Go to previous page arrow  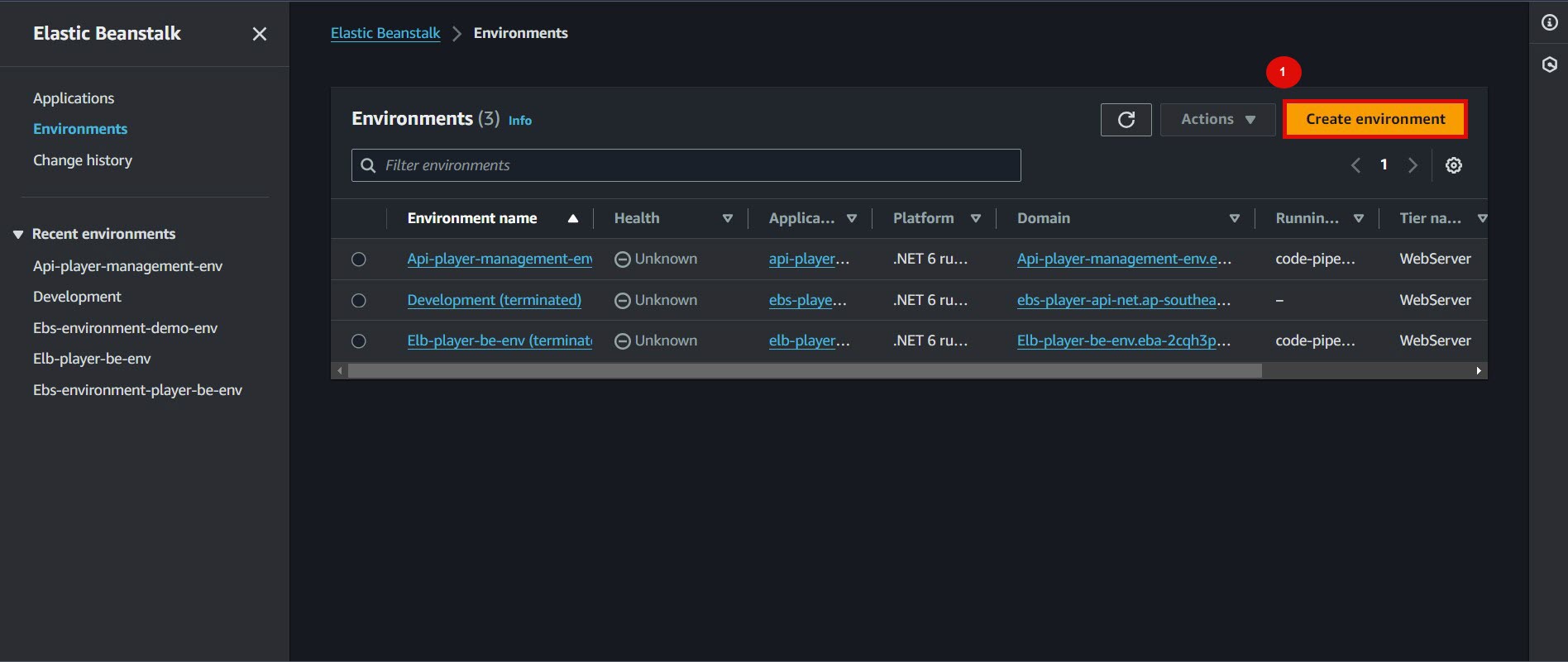pos(1355,165)
